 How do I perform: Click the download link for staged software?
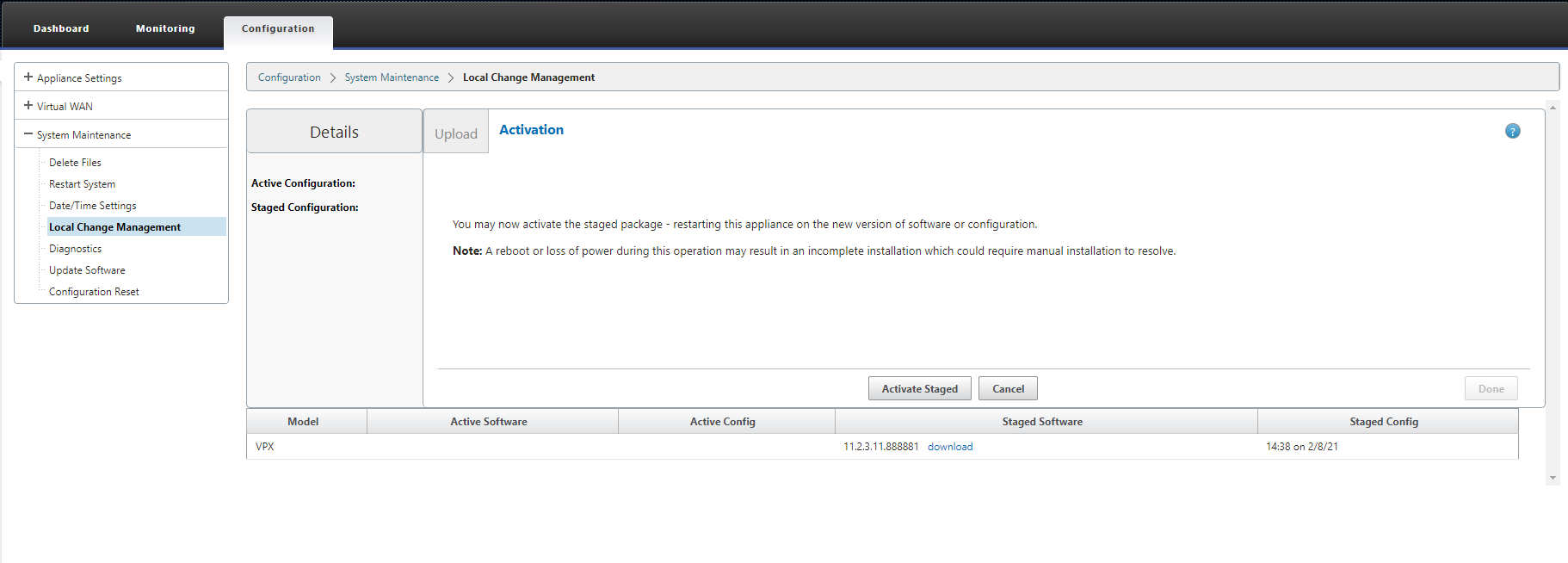pos(950,447)
